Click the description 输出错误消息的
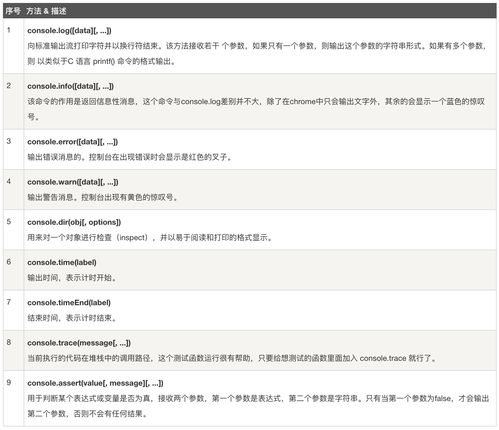 tap(130, 157)
